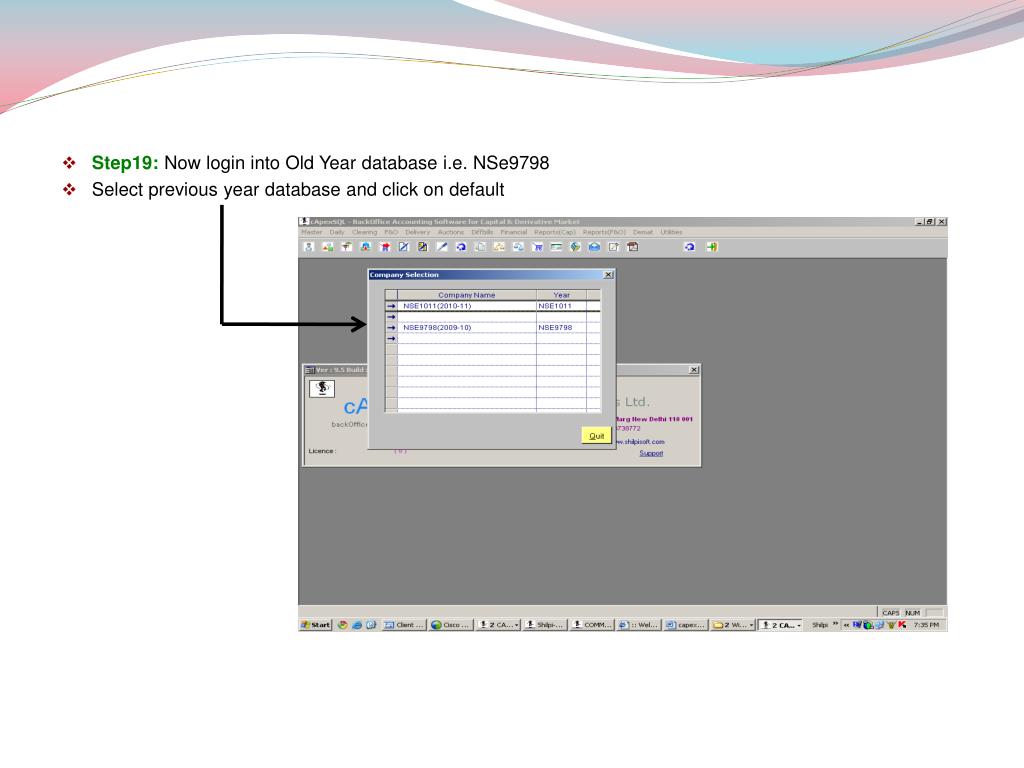Screen dimensions: 1024x768
Task: Click the white notepad with pencil icon
Action: click(x=614, y=247)
